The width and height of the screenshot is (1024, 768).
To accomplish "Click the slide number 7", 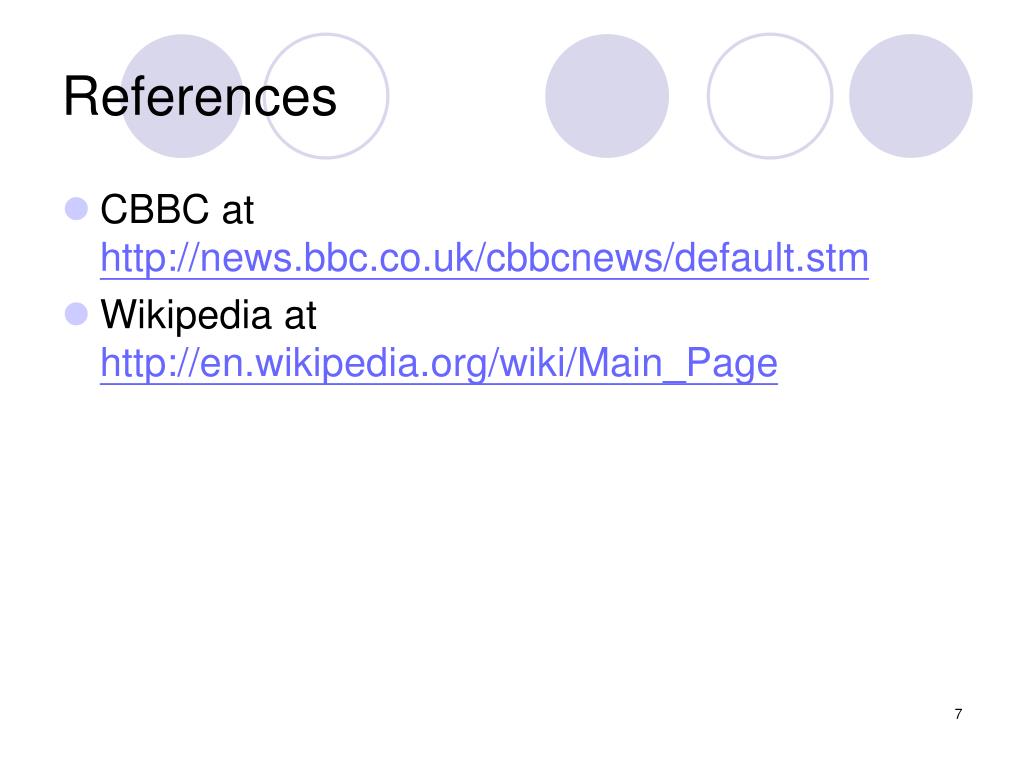I will click(958, 714).
